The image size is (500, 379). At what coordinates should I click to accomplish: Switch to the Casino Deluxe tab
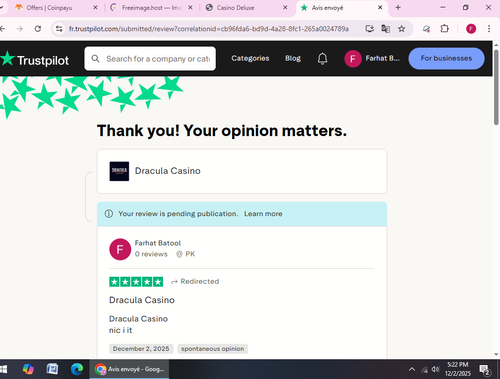[x=235, y=8]
